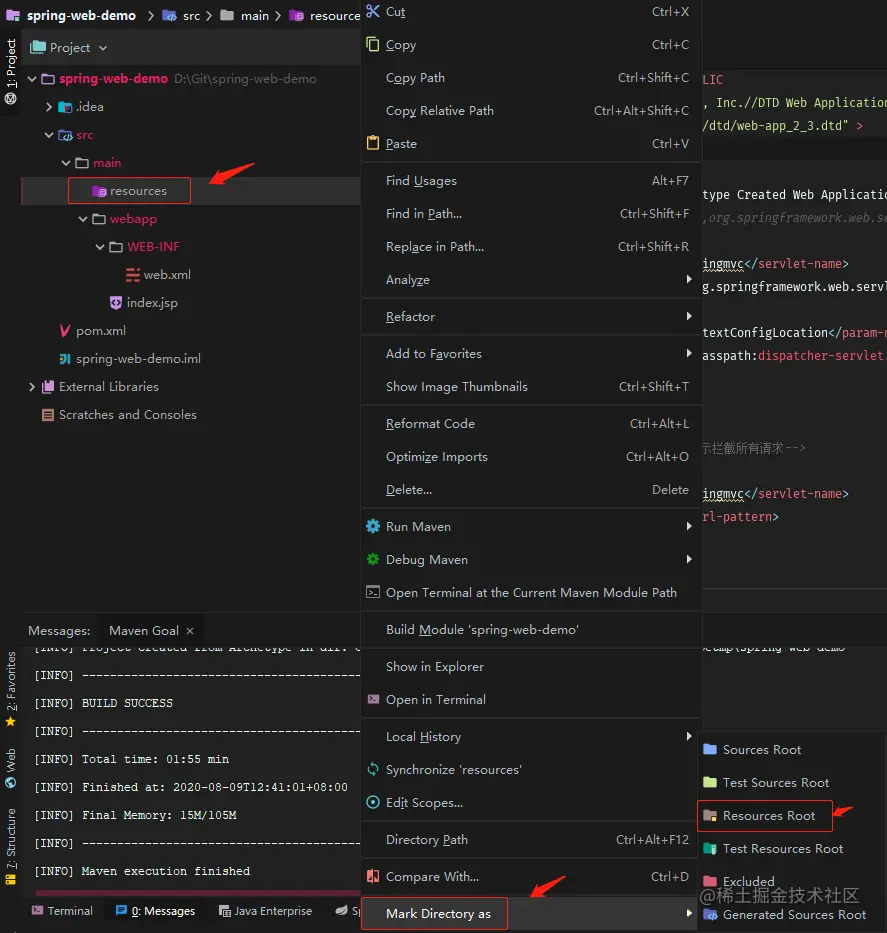Click the Resources Root folder icon
The image size is (887, 933).
pos(710,815)
